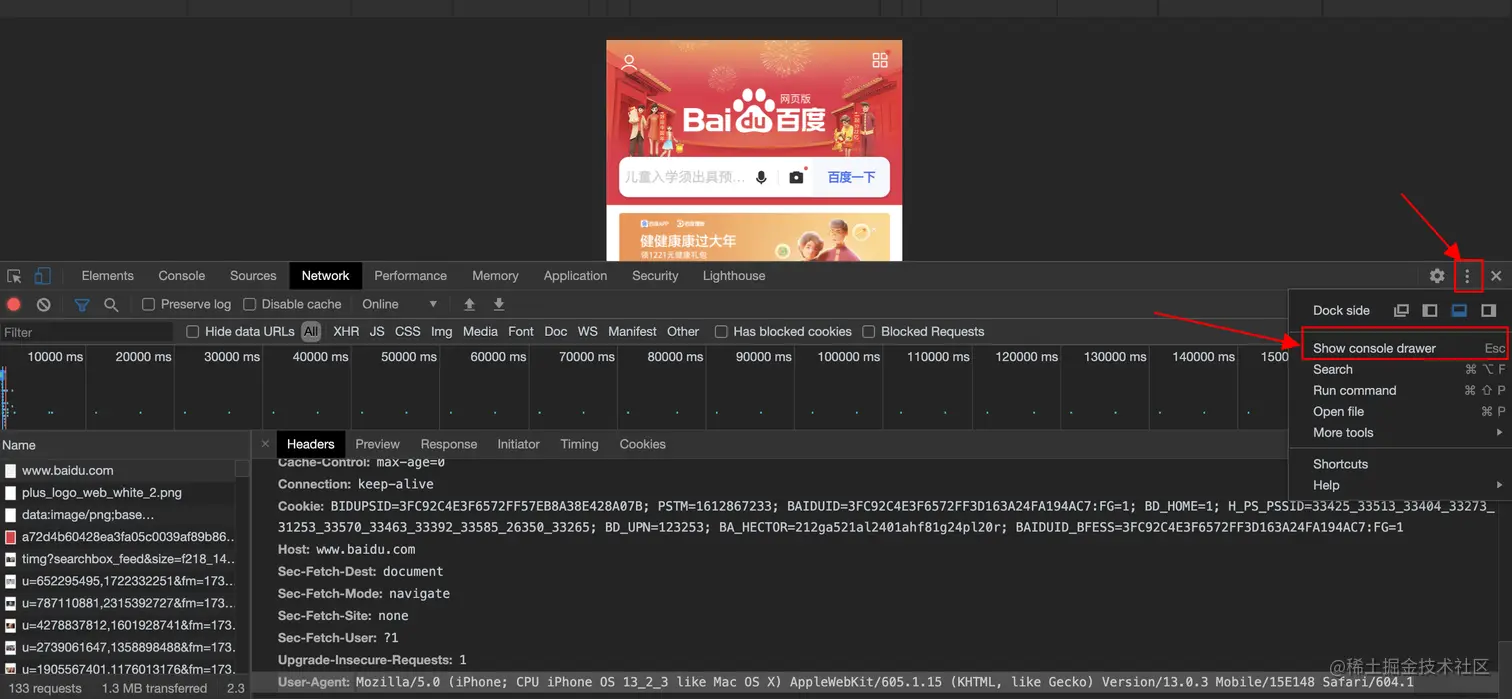Clear the network log
This screenshot has height=699, width=1512.
pos(43,304)
